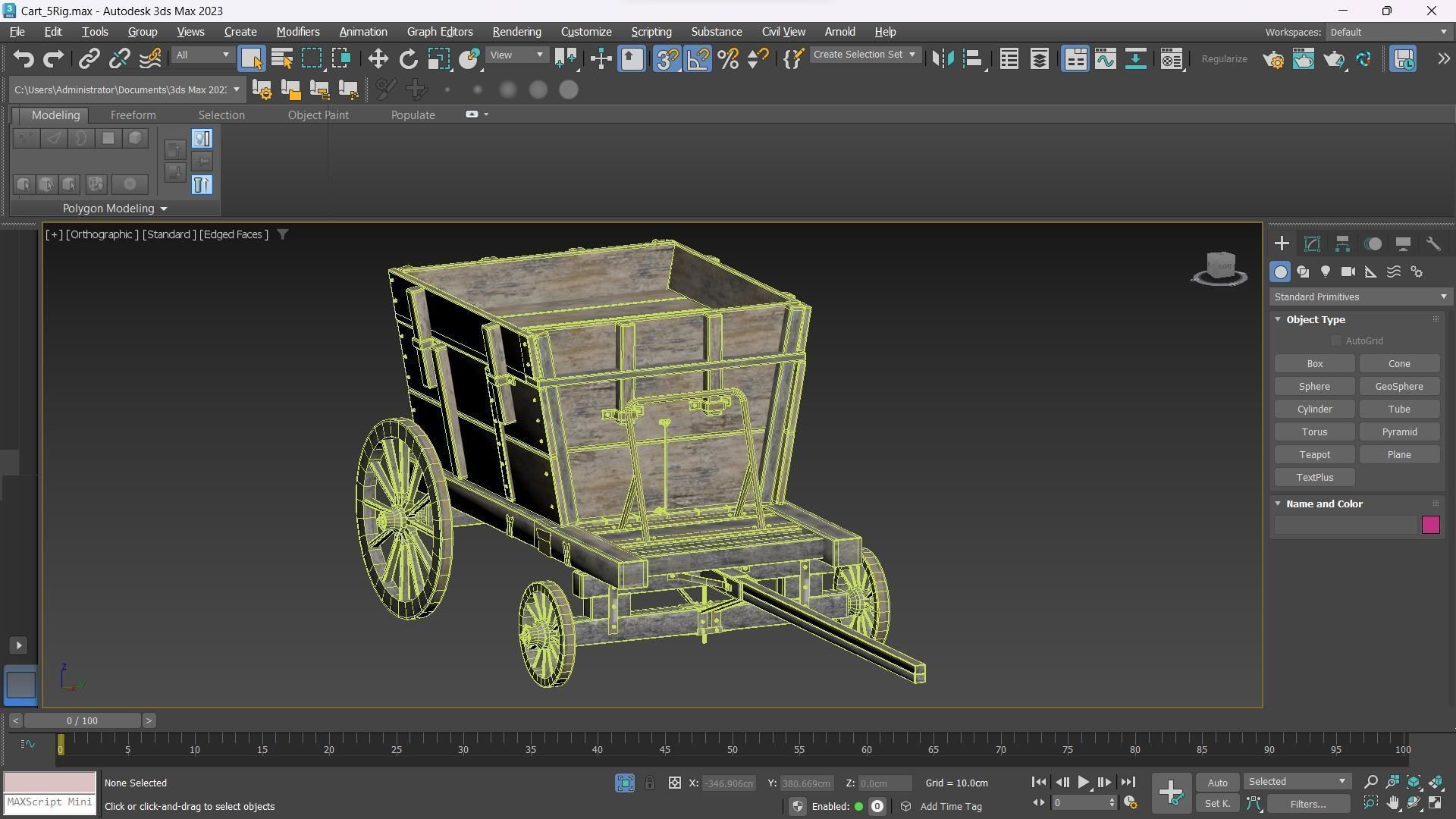Open the Standard Primitives dropdown

(x=1360, y=297)
